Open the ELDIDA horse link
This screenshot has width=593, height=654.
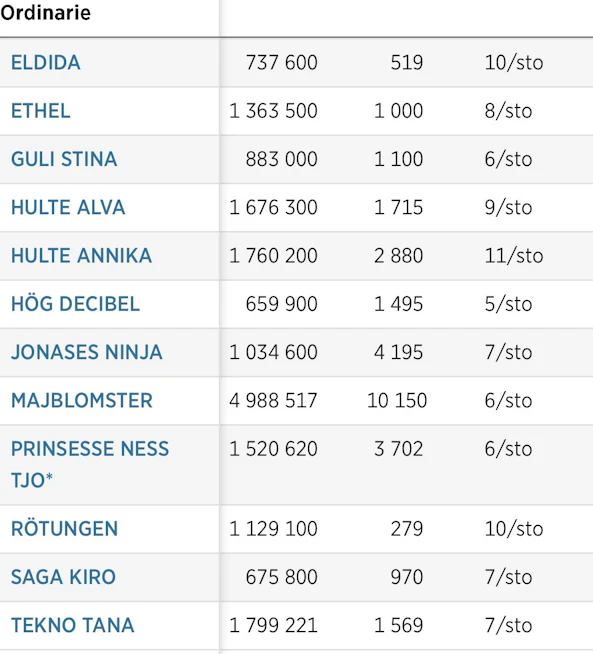45,63
